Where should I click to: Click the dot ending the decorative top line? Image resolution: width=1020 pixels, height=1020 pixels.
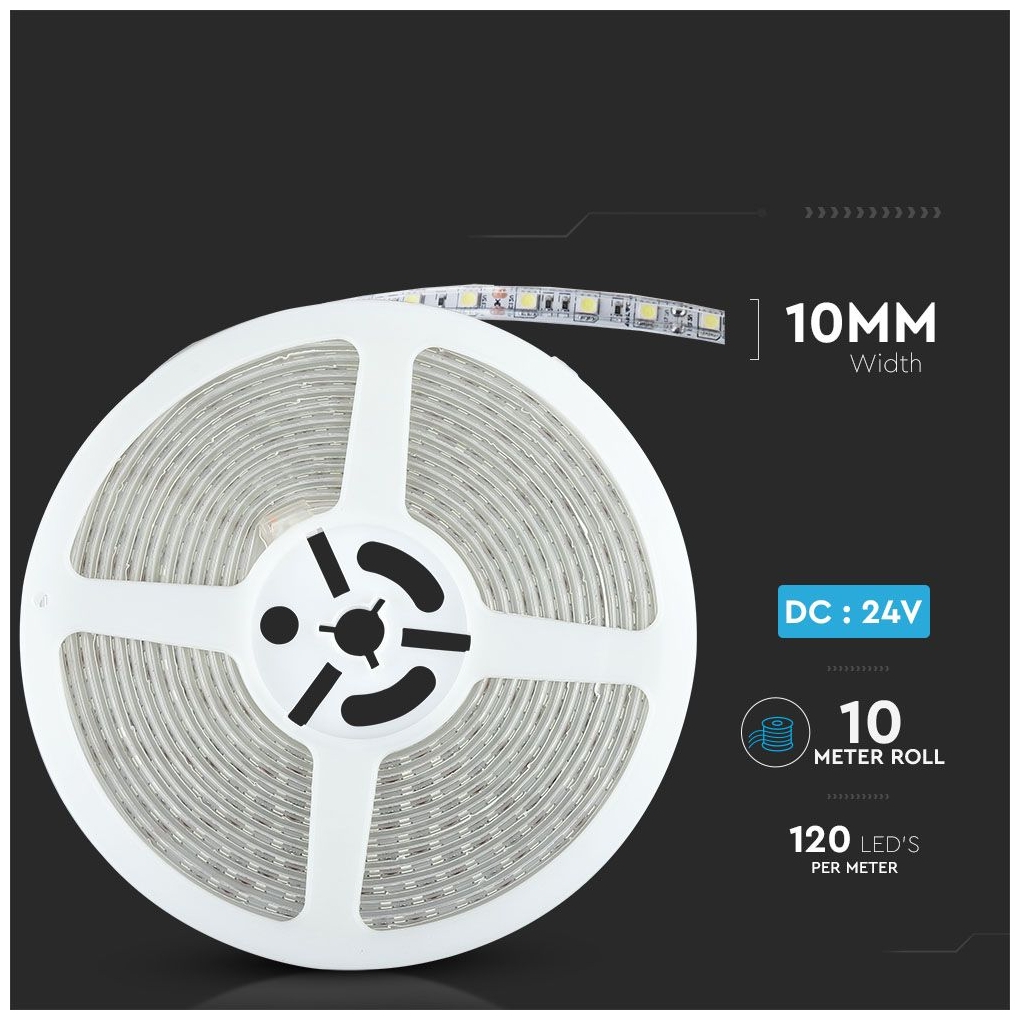[762, 212]
